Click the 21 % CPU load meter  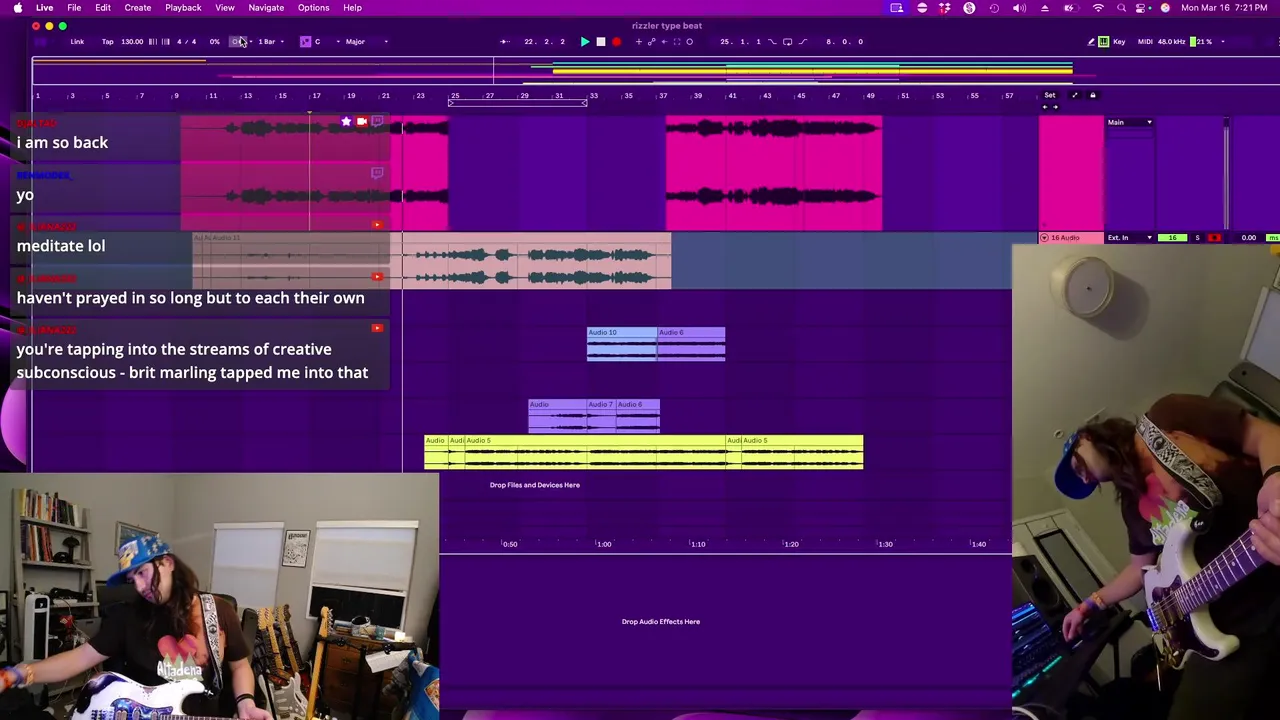[x=1204, y=42]
